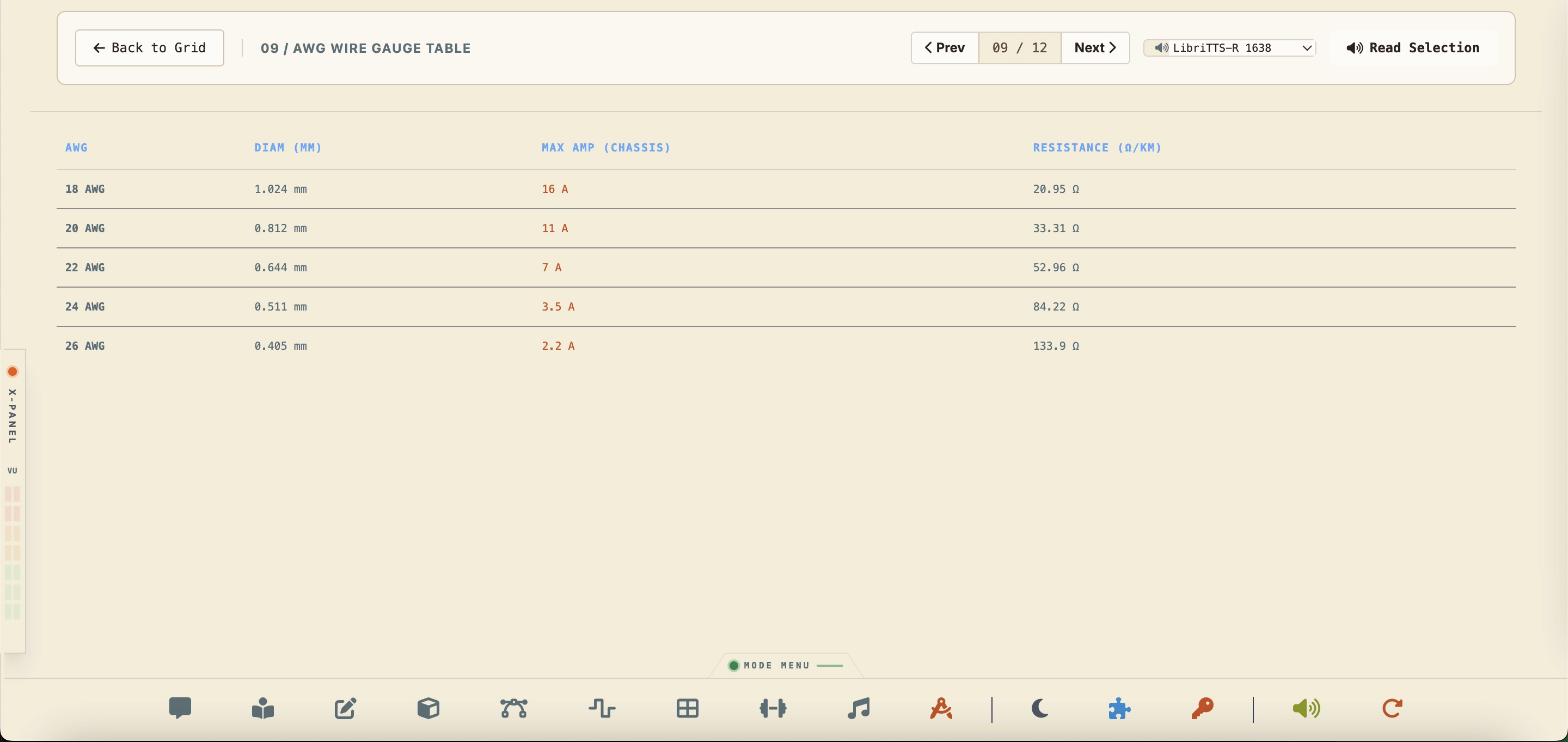1568x742 pixels.
Task: Toggle the green speaker sound icon
Action: 1306,708
